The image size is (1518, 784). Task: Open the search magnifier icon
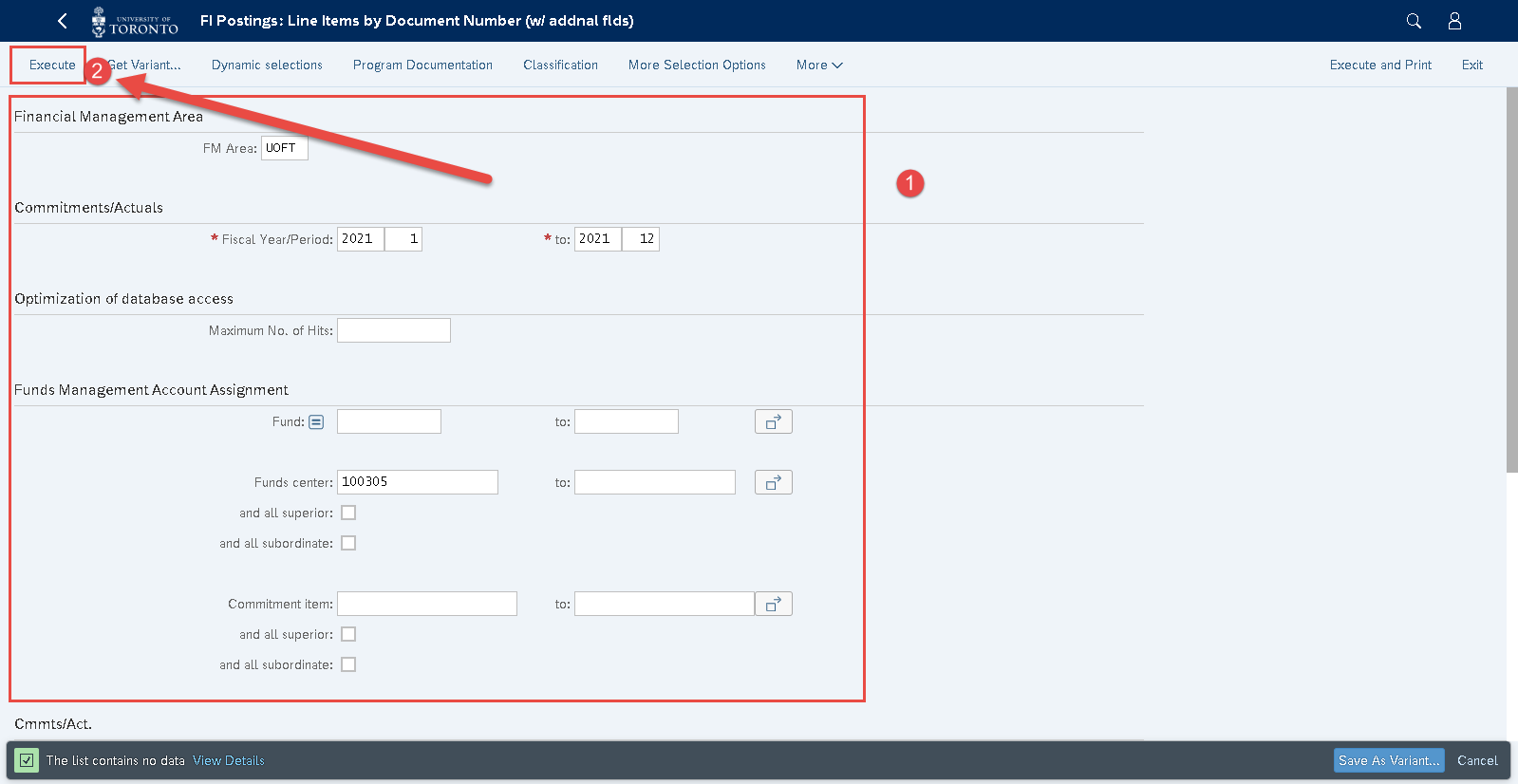tap(1414, 21)
